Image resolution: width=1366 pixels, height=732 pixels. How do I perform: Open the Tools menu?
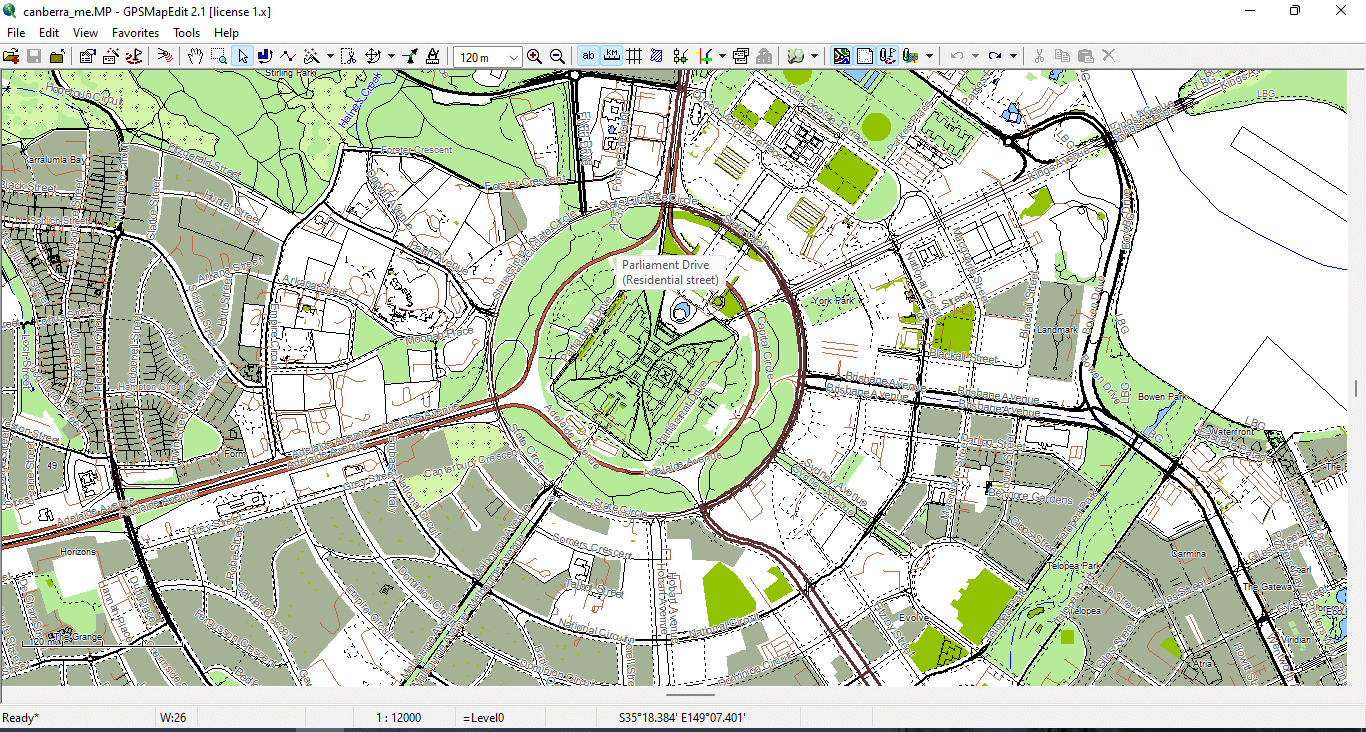tap(186, 32)
